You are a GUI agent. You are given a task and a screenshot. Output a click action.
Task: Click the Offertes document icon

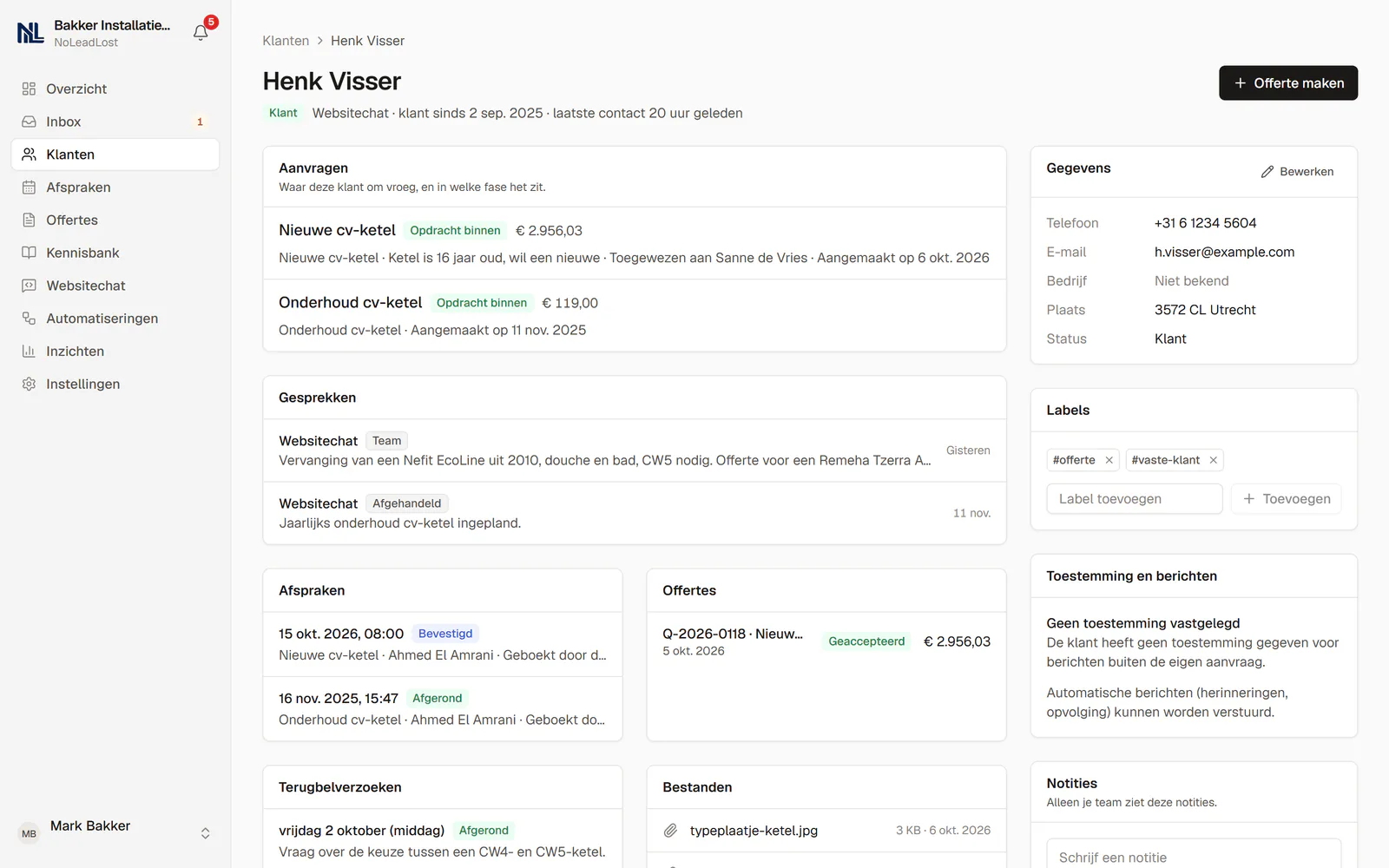(29, 220)
